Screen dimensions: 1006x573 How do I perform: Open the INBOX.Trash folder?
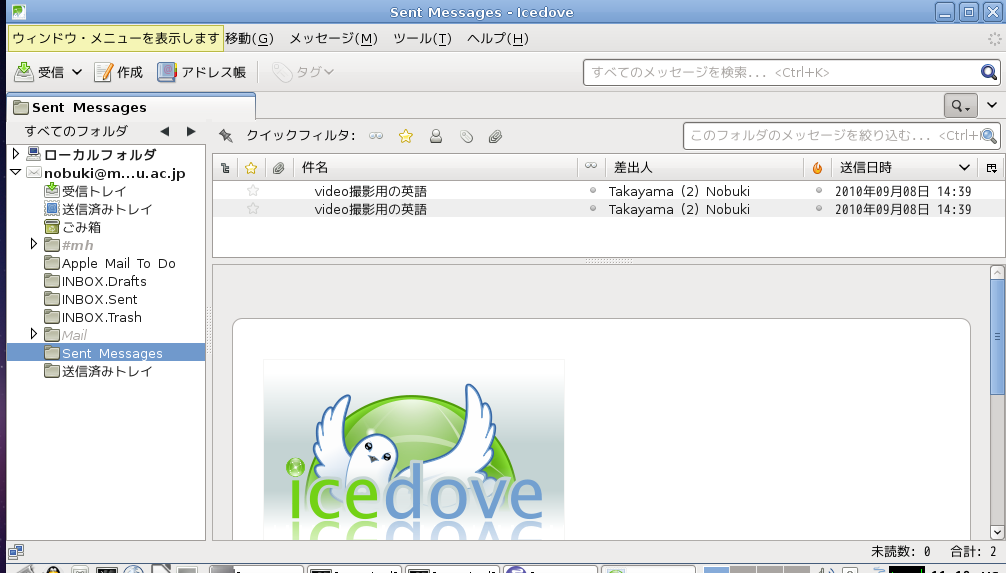click(x=93, y=317)
